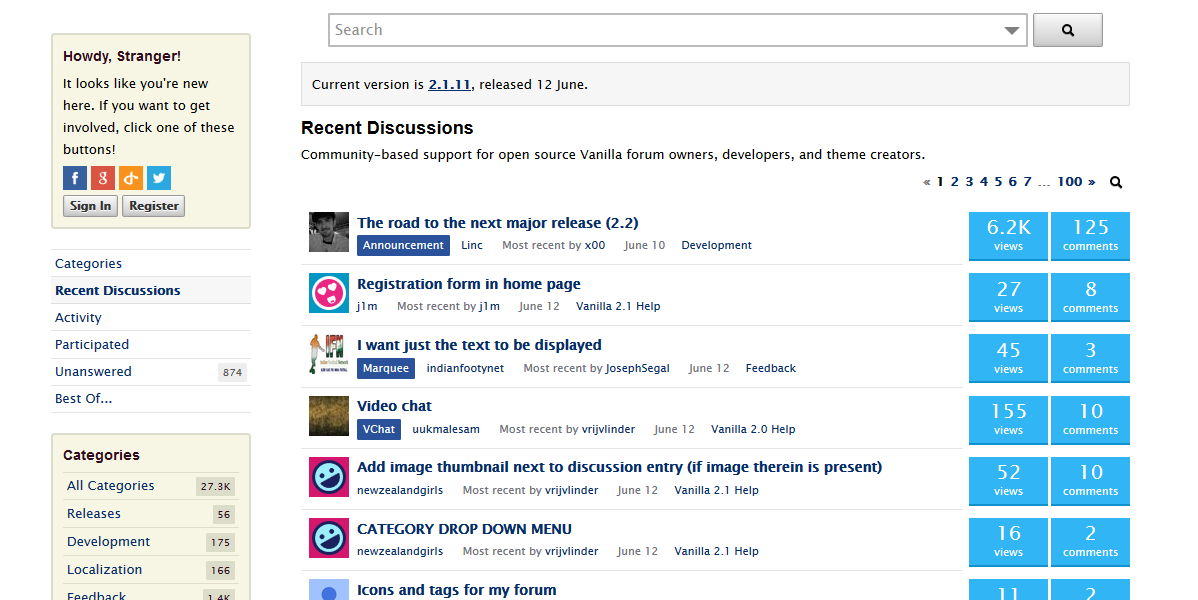Go to pagination page 2
1198x600 pixels.
954,182
